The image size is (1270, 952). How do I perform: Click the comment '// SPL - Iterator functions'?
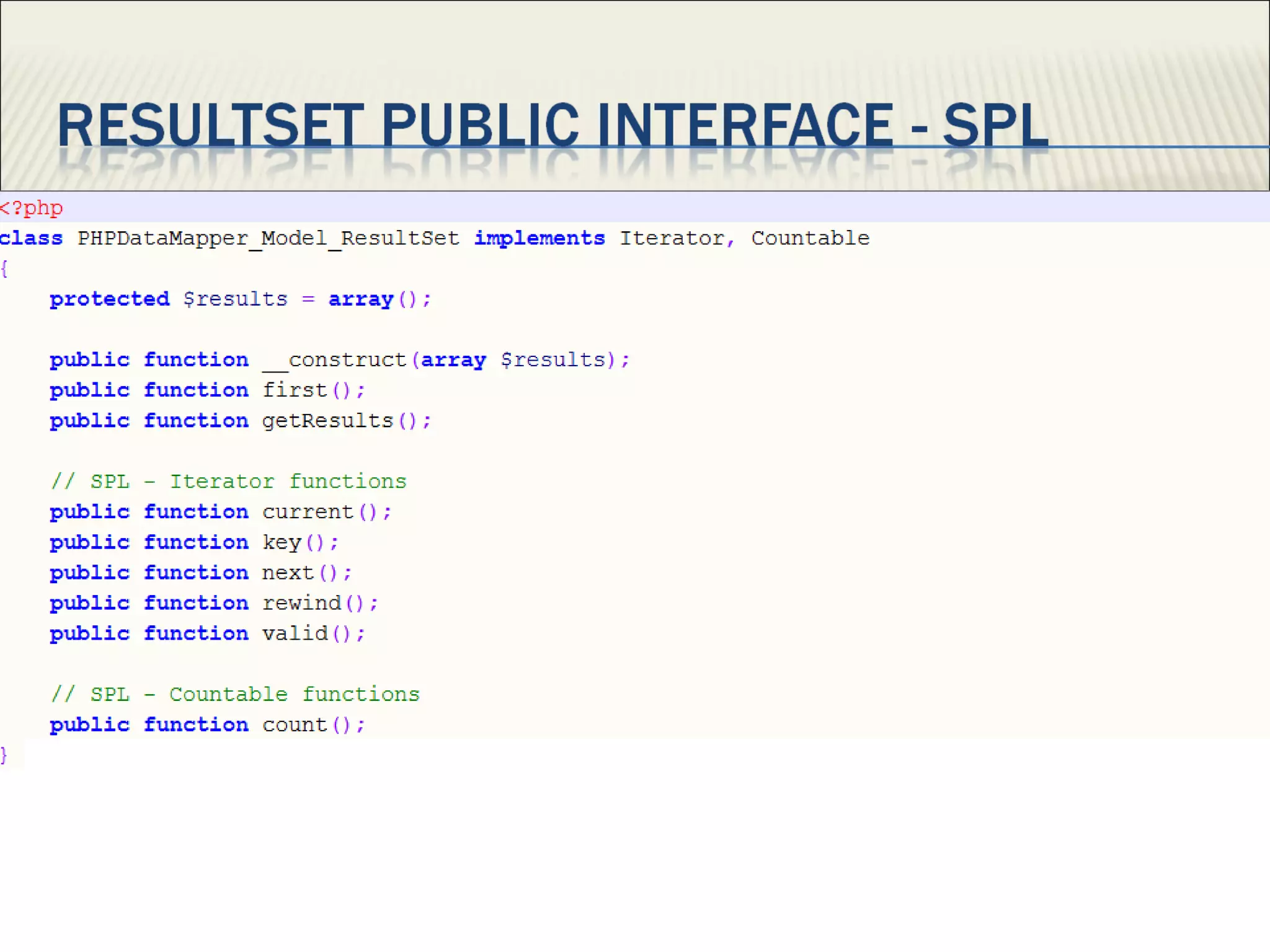click(x=229, y=482)
